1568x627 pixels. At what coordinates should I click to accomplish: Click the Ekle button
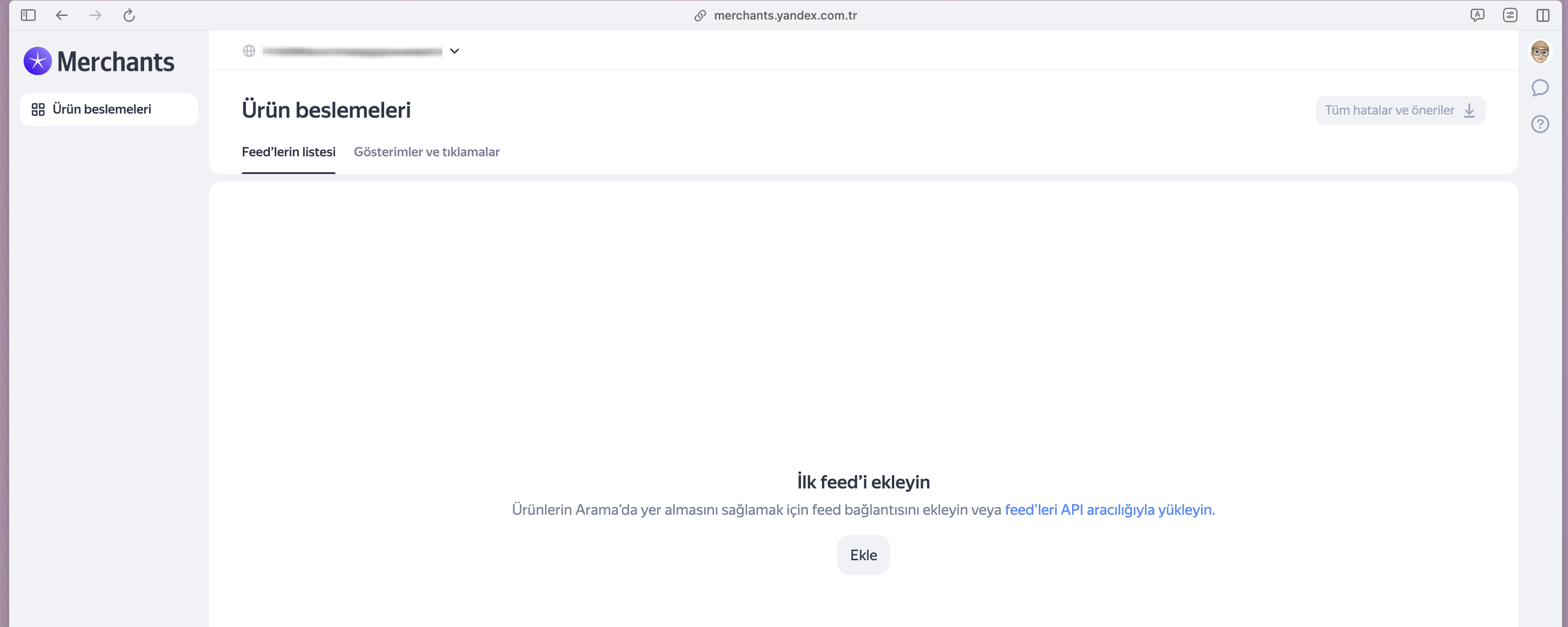click(863, 555)
